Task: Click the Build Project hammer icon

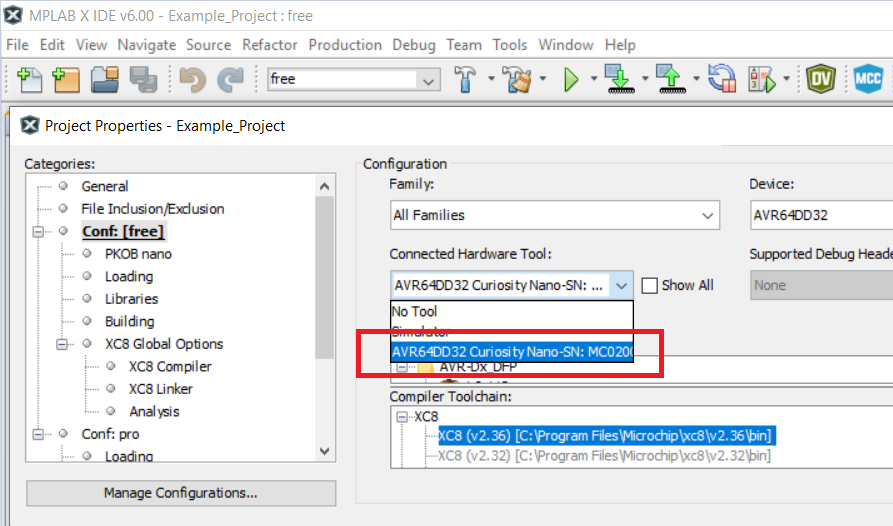Action: tap(465, 79)
